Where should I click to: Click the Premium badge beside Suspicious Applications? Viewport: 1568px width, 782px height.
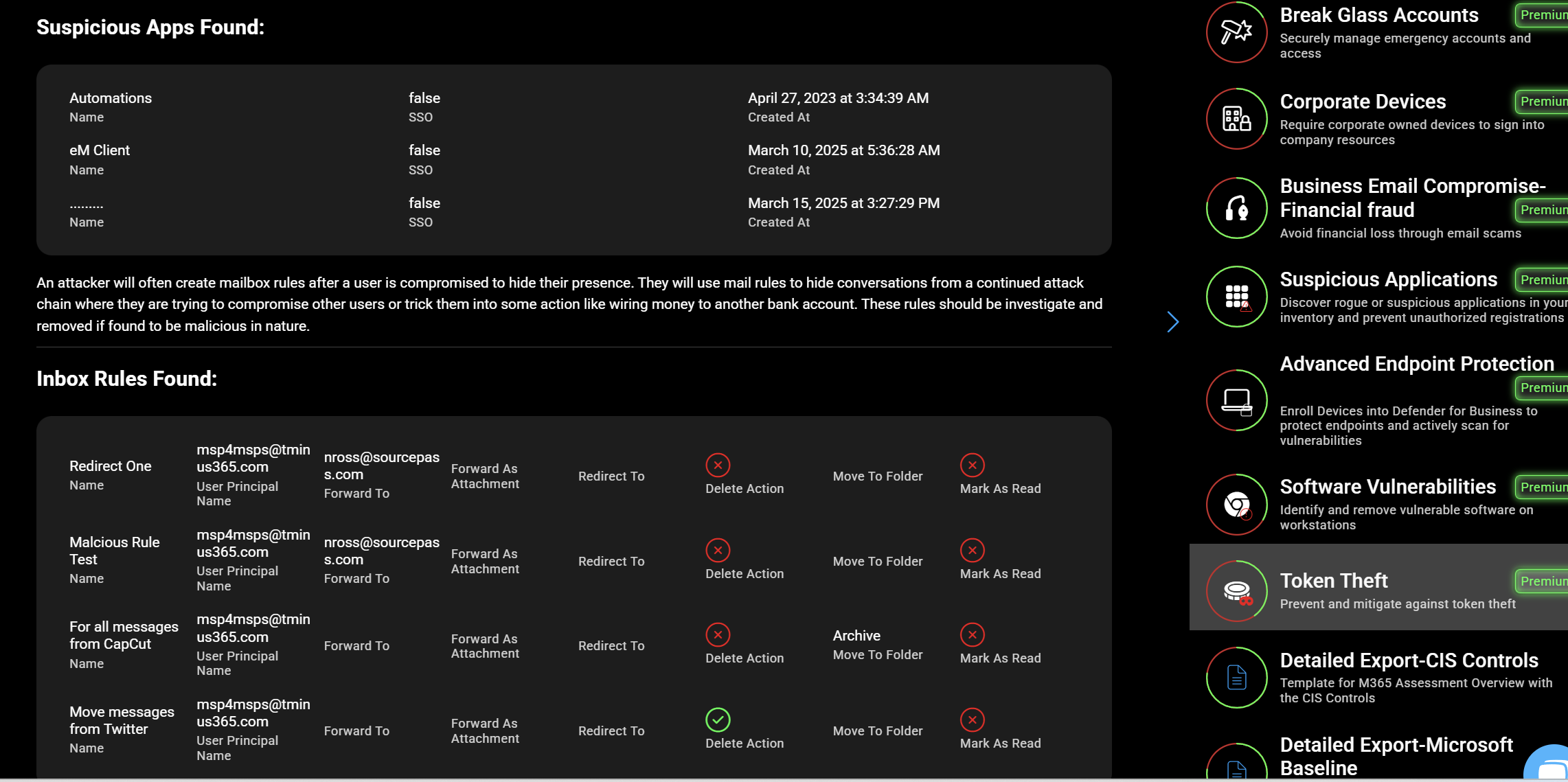click(1543, 280)
